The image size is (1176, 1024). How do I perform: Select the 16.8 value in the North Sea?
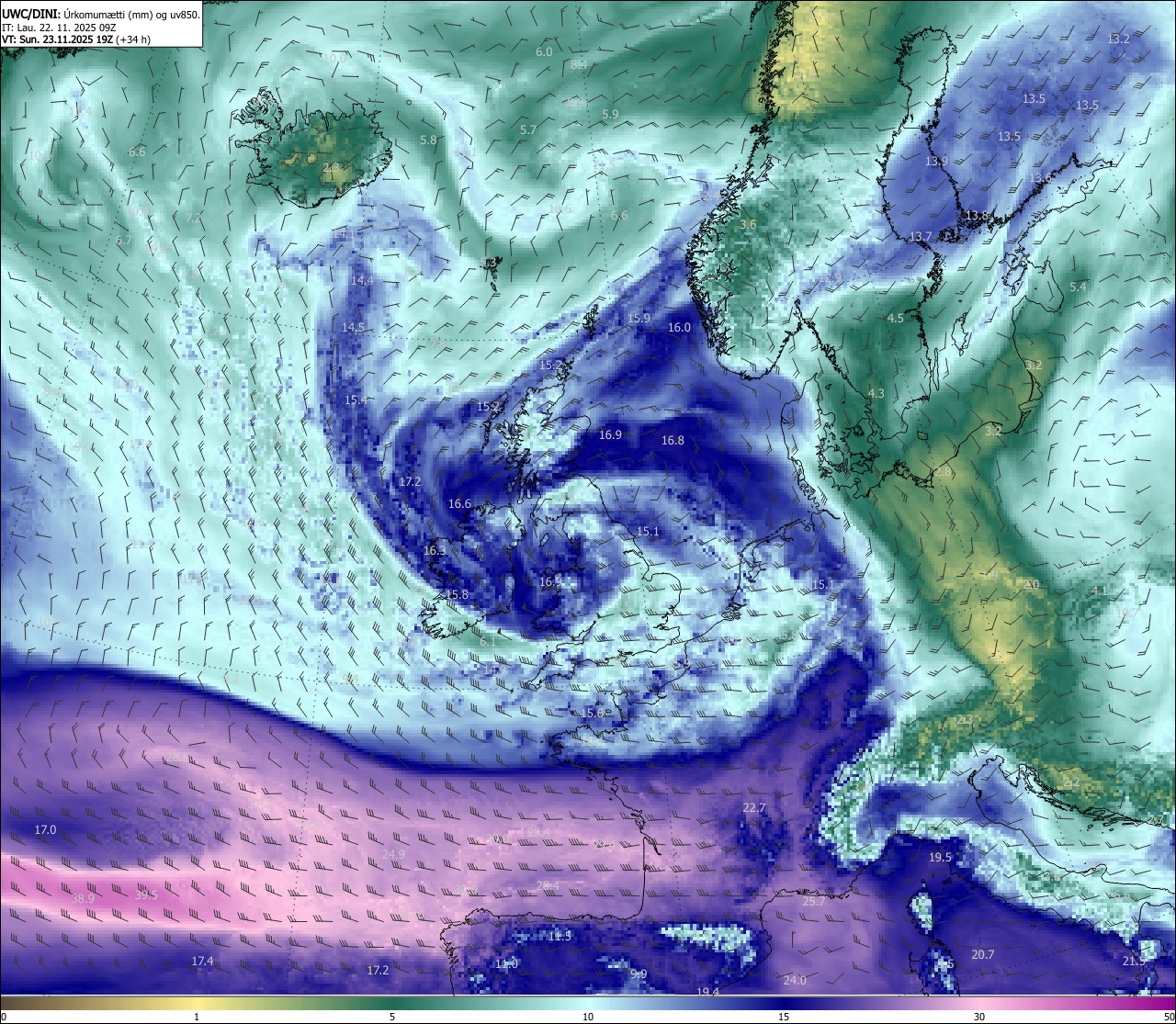(673, 440)
